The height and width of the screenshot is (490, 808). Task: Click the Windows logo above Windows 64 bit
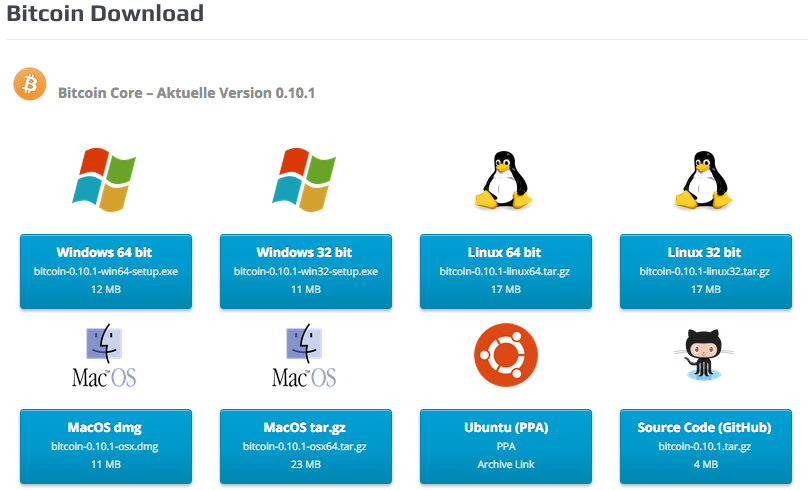tap(105, 180)
